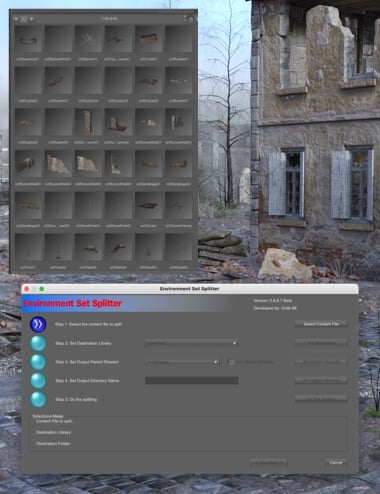Click the Step 5: Do the splitting label
The width and height of the screenshot is (380, 494).
click(76, 399)
